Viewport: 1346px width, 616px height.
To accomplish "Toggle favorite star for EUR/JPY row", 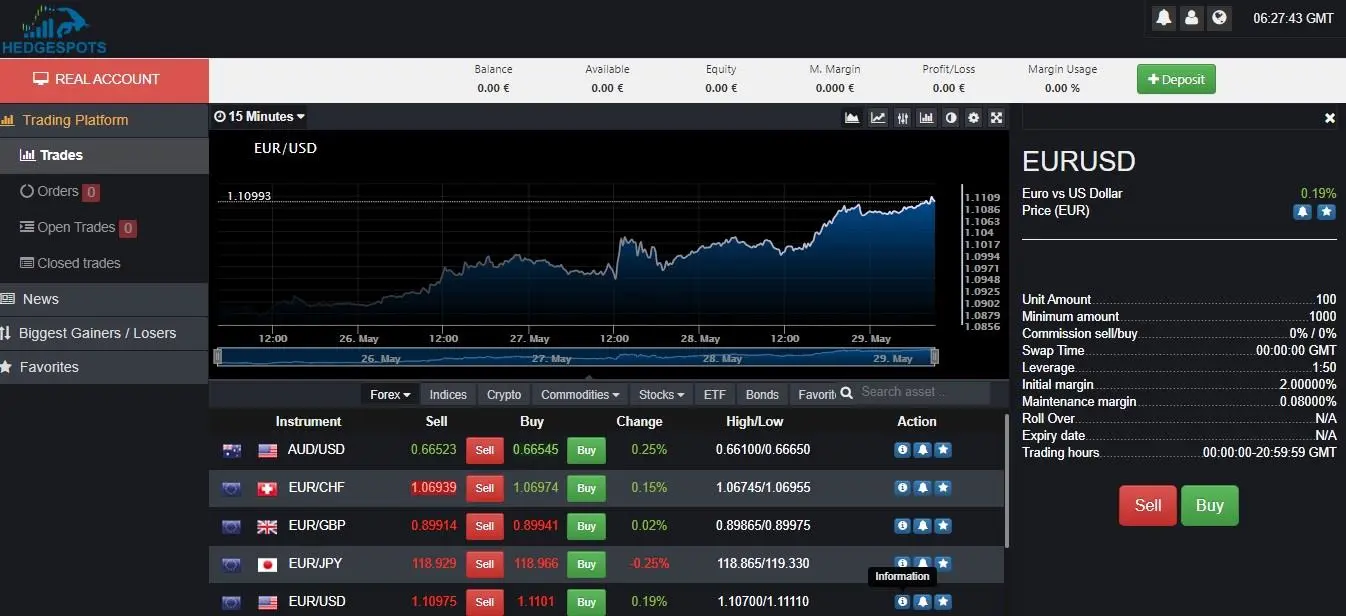I will tap(943, 564).
